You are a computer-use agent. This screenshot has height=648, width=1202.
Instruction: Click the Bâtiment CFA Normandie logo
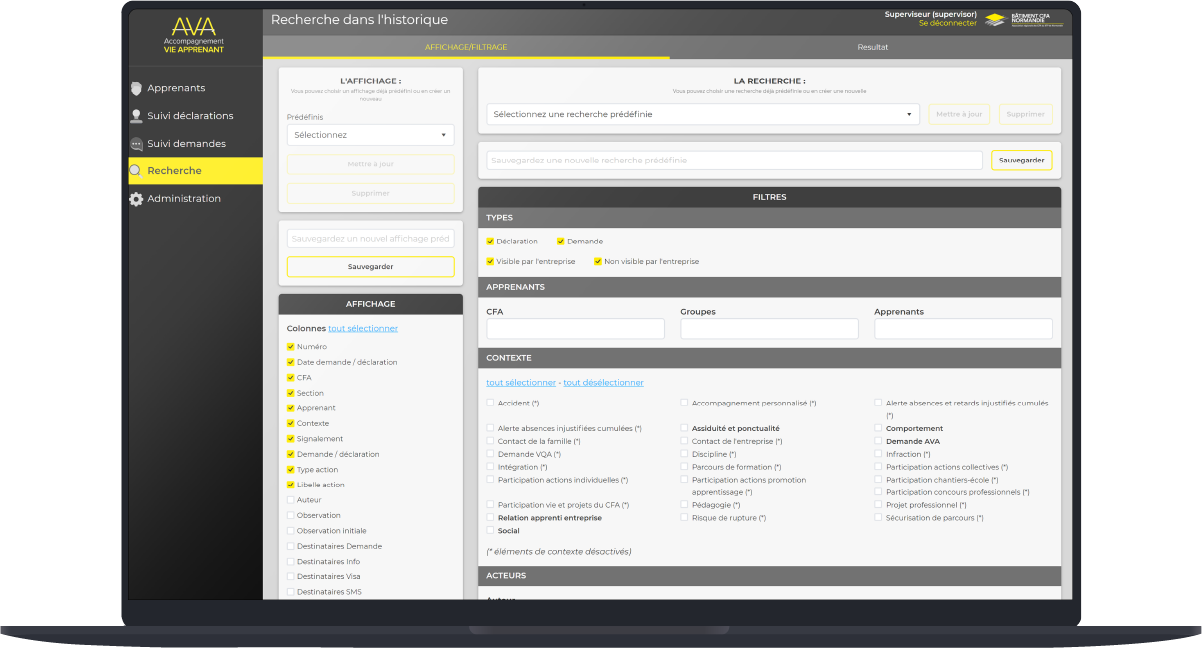(x=1024, y=20)
